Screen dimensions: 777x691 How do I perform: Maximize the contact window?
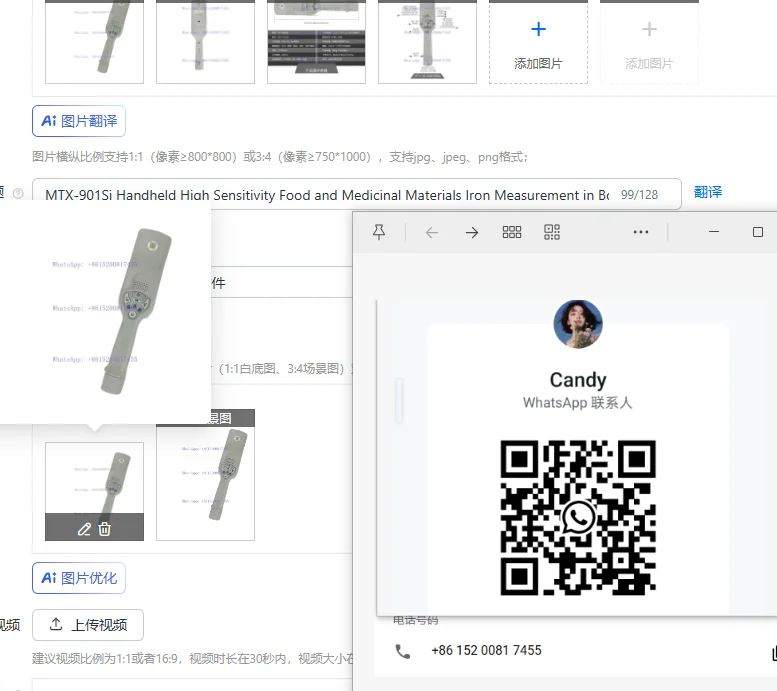point(758,232)
